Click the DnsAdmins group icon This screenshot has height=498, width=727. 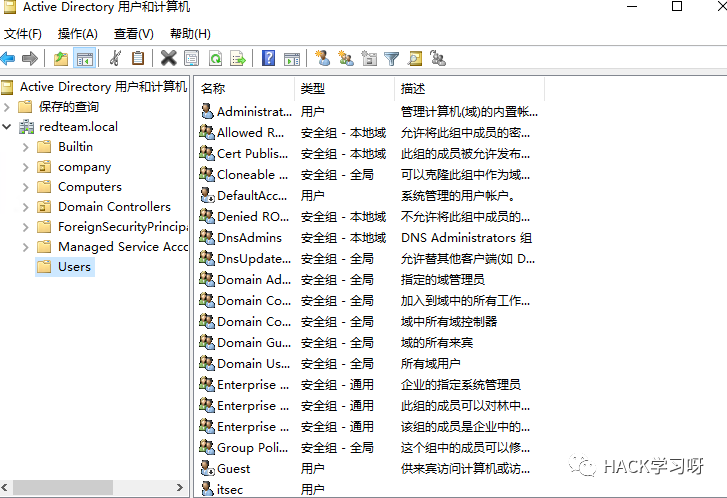pyautogui.click(x=207, y=237)
